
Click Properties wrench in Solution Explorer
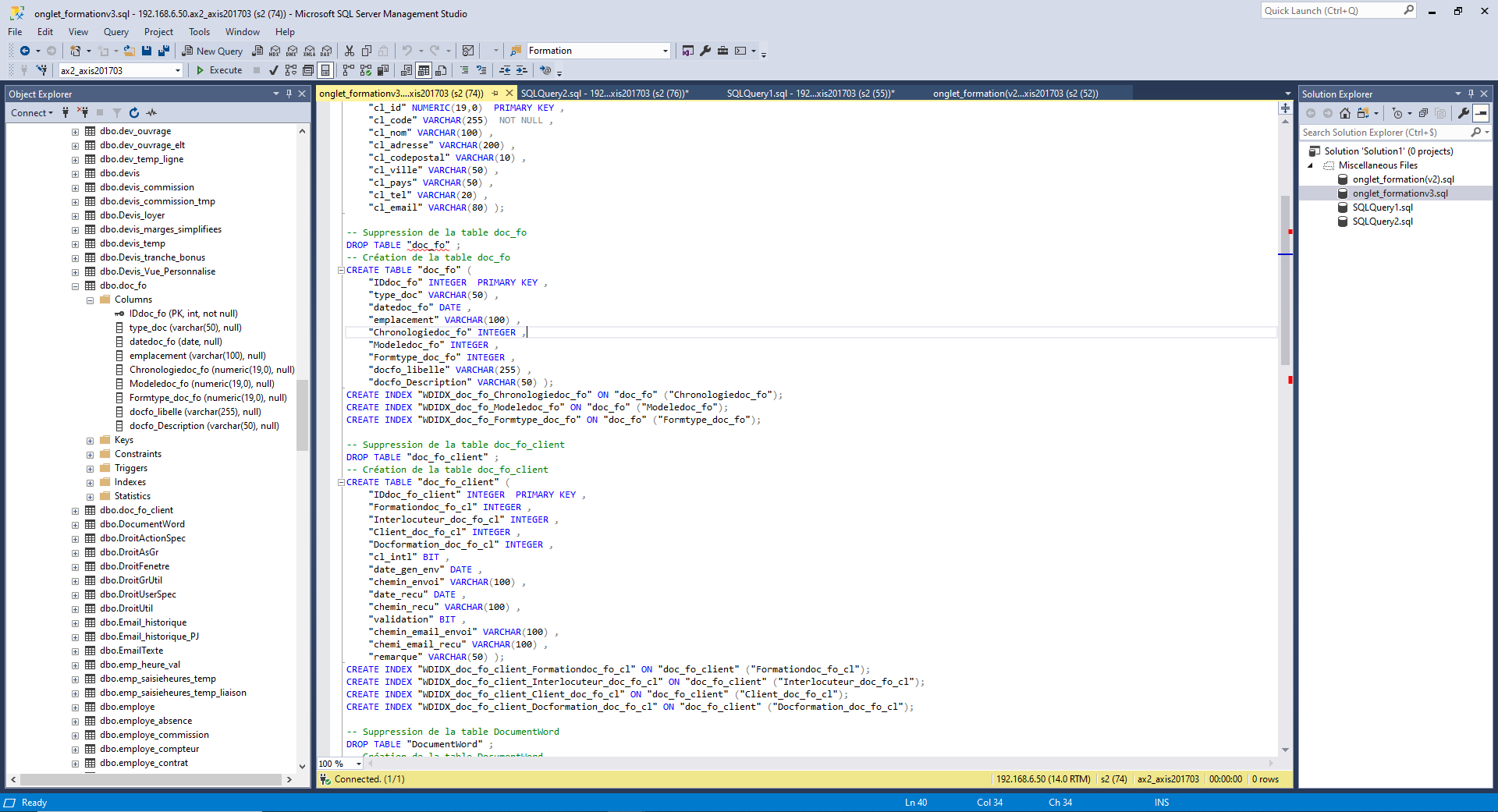click(x=1463, y=113)
